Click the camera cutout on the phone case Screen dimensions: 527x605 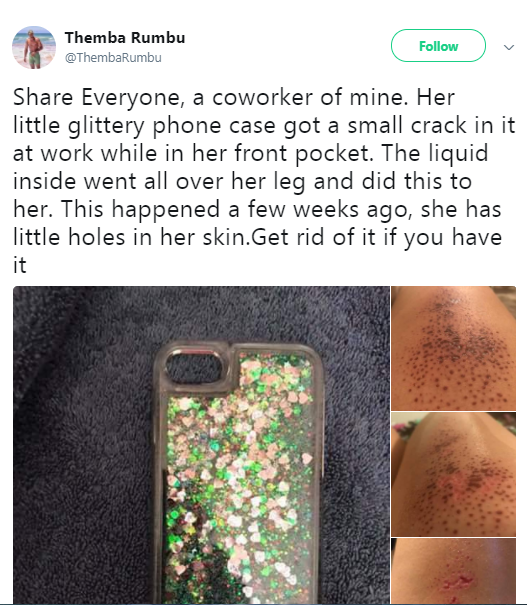[x=194, y=367]
